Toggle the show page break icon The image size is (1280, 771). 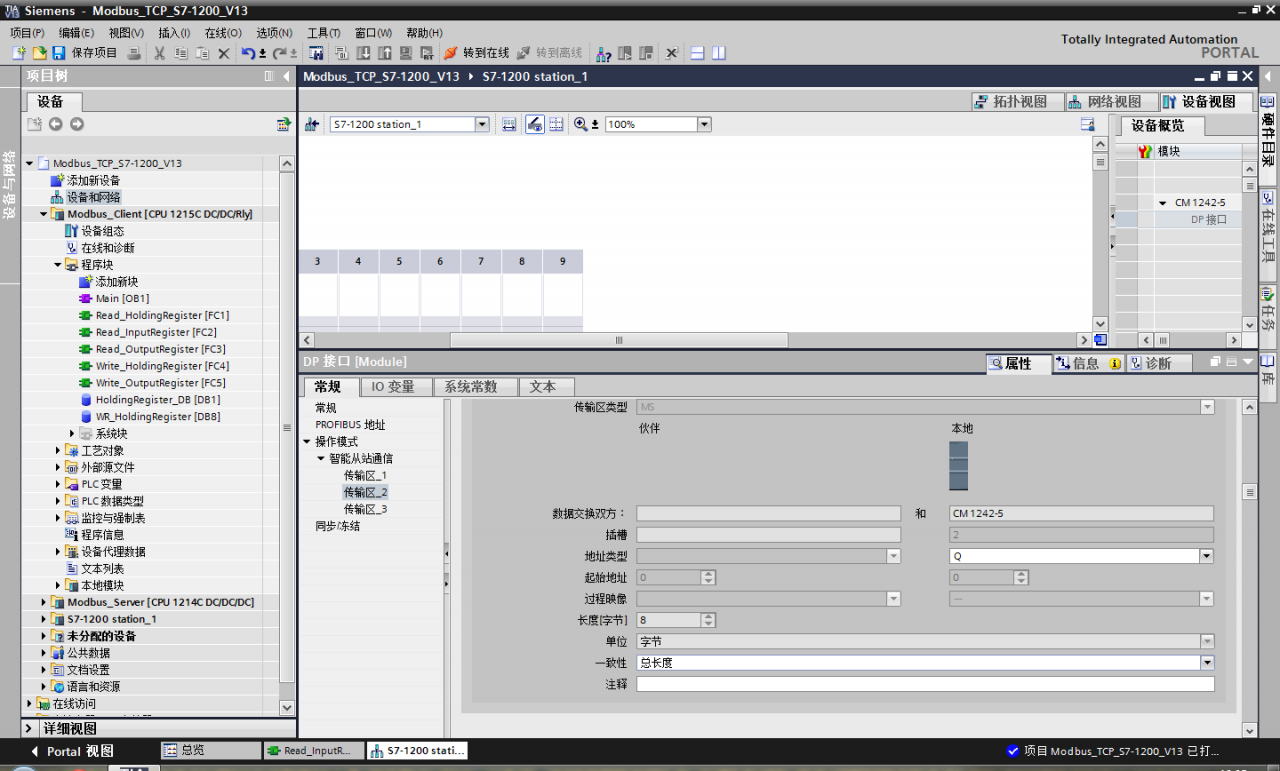[555, 124]
